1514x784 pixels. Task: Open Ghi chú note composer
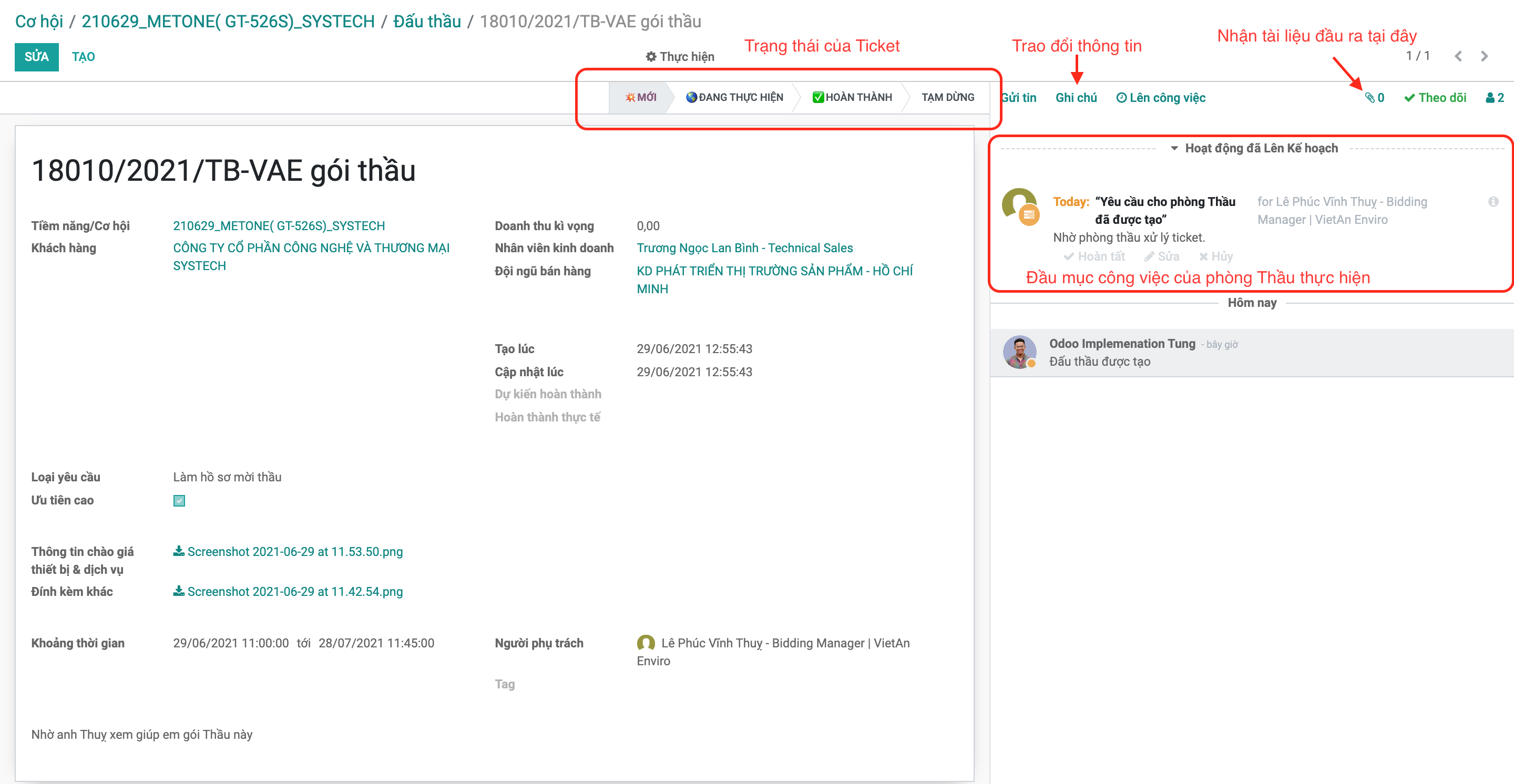(x=1076, y=98)
